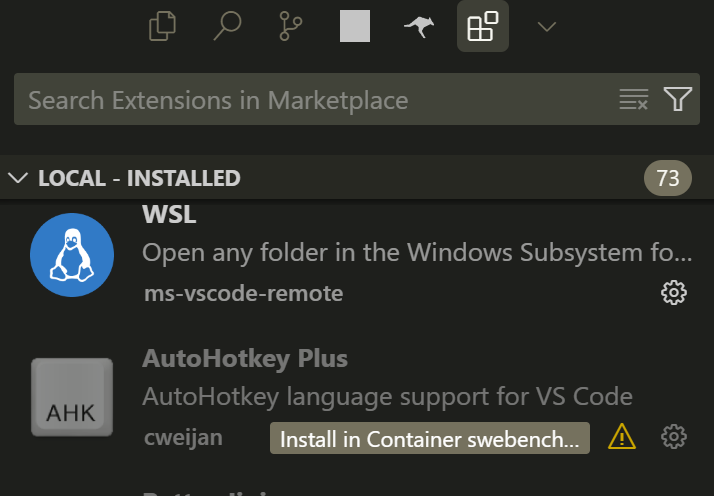Open the filter extensions funnel menu
This screenshot has width=714, height=496.
click(x=678, y=99)
